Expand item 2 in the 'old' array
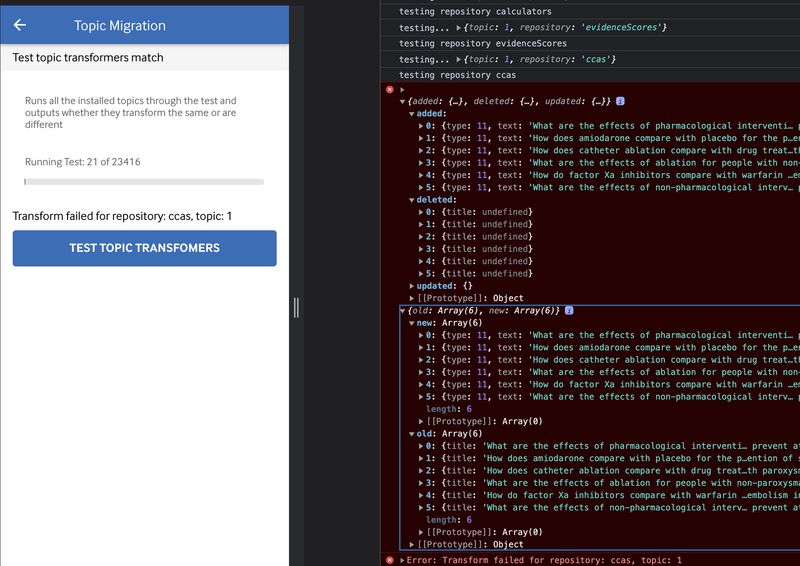The width and height of the screenshot is (800, 566). 421,470
